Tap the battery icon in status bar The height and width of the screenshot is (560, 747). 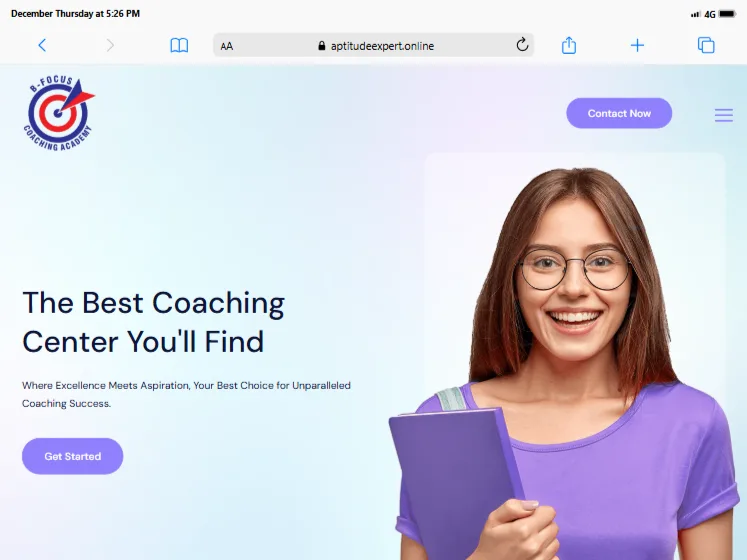click(x=727, y=14)
